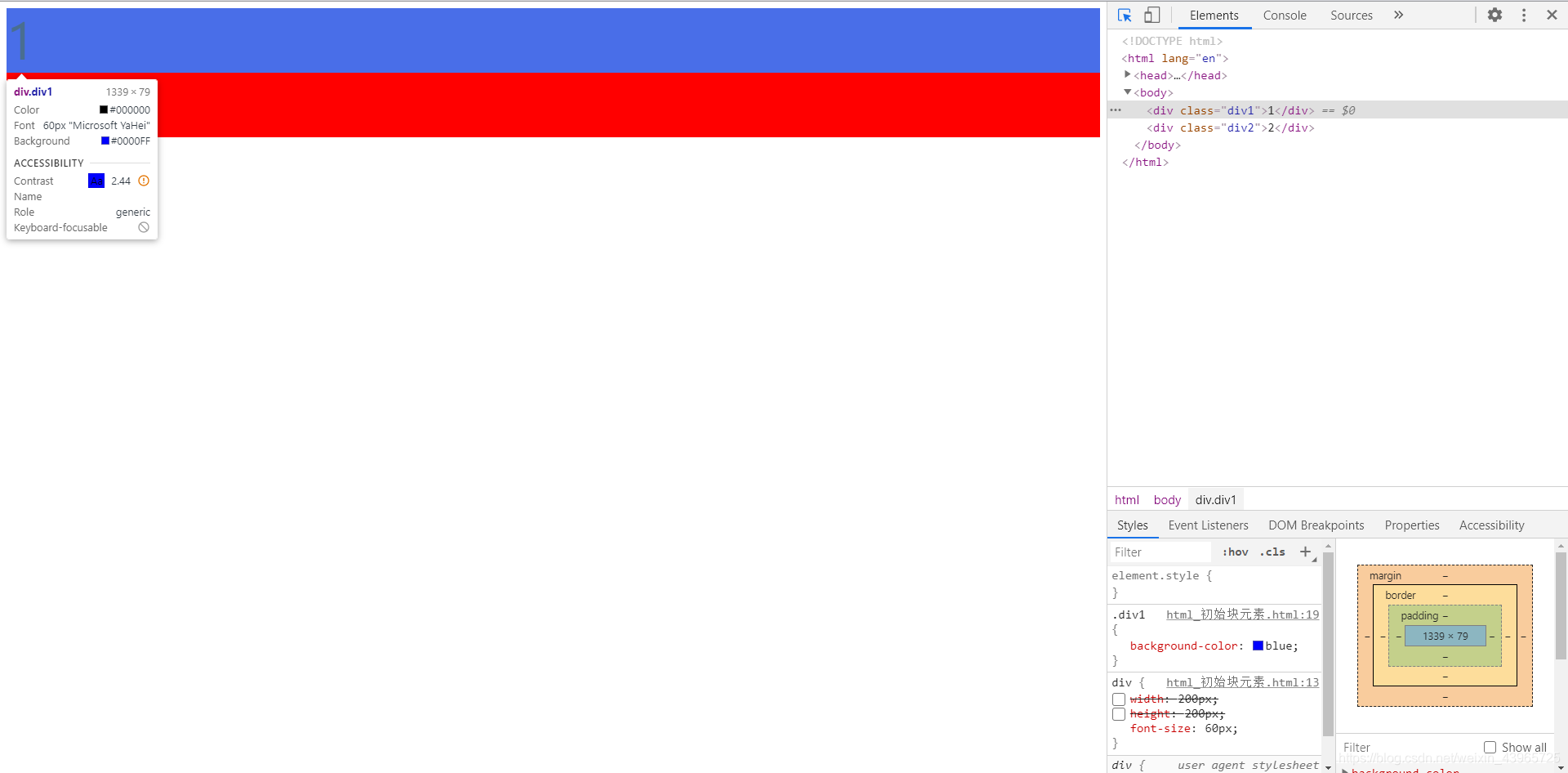Screen dimensions: 1568x773
Task: Open the Accessibility tab
Action: tap(1491, 525)
